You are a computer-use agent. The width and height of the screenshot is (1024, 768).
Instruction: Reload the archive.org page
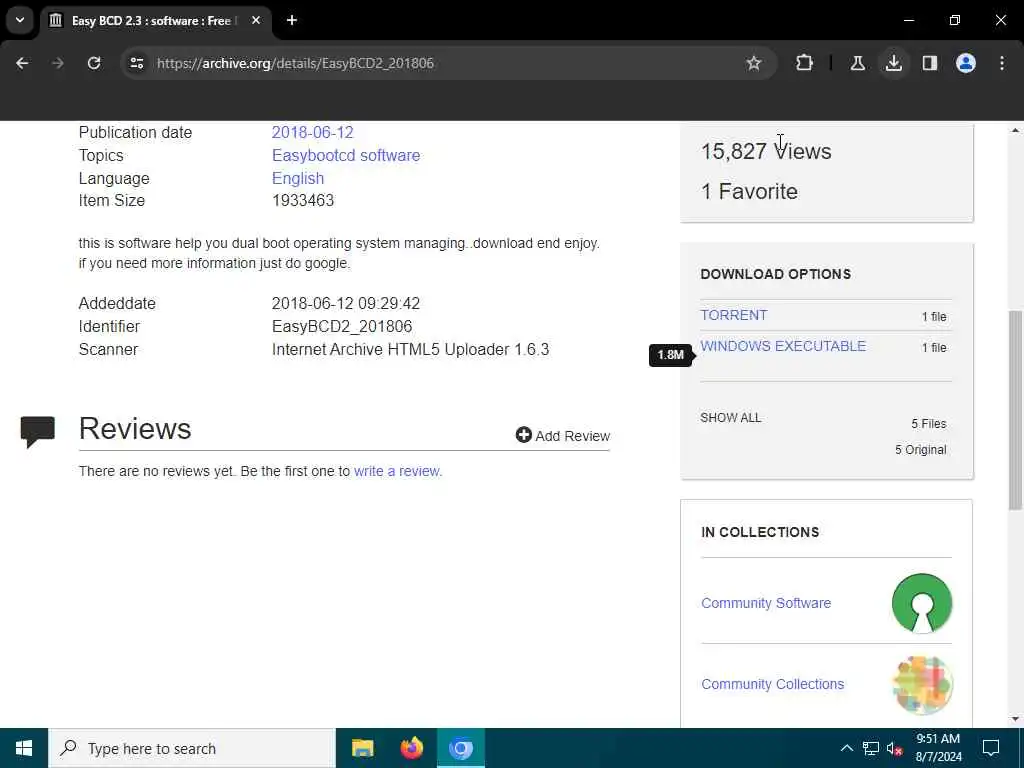click(x=94, y=63)
